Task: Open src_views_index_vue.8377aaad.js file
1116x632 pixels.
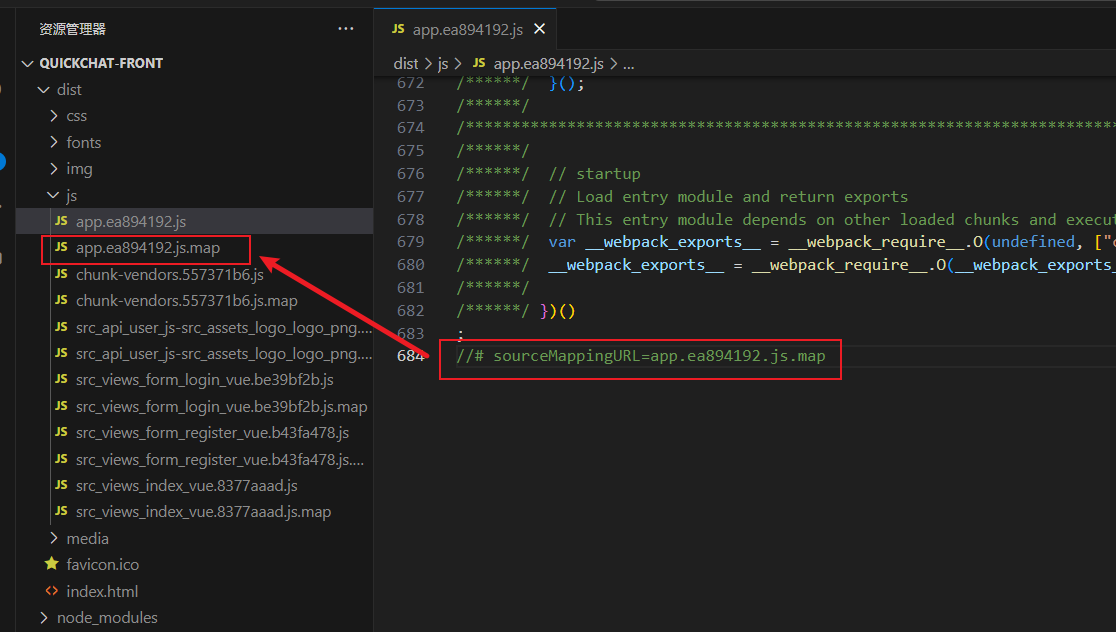Action: [x=186, y=485]
